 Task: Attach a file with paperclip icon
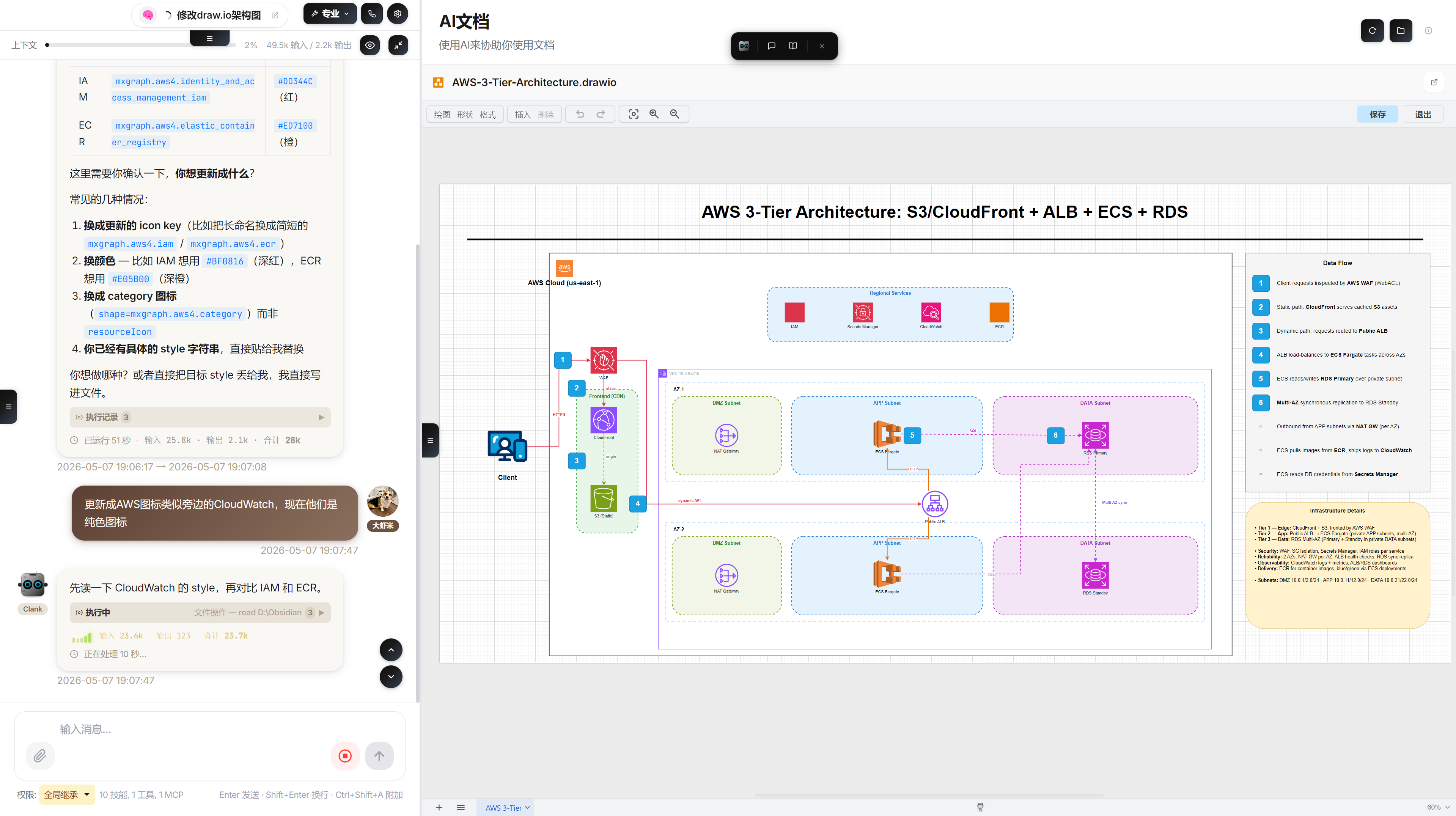tap(40, 756)
